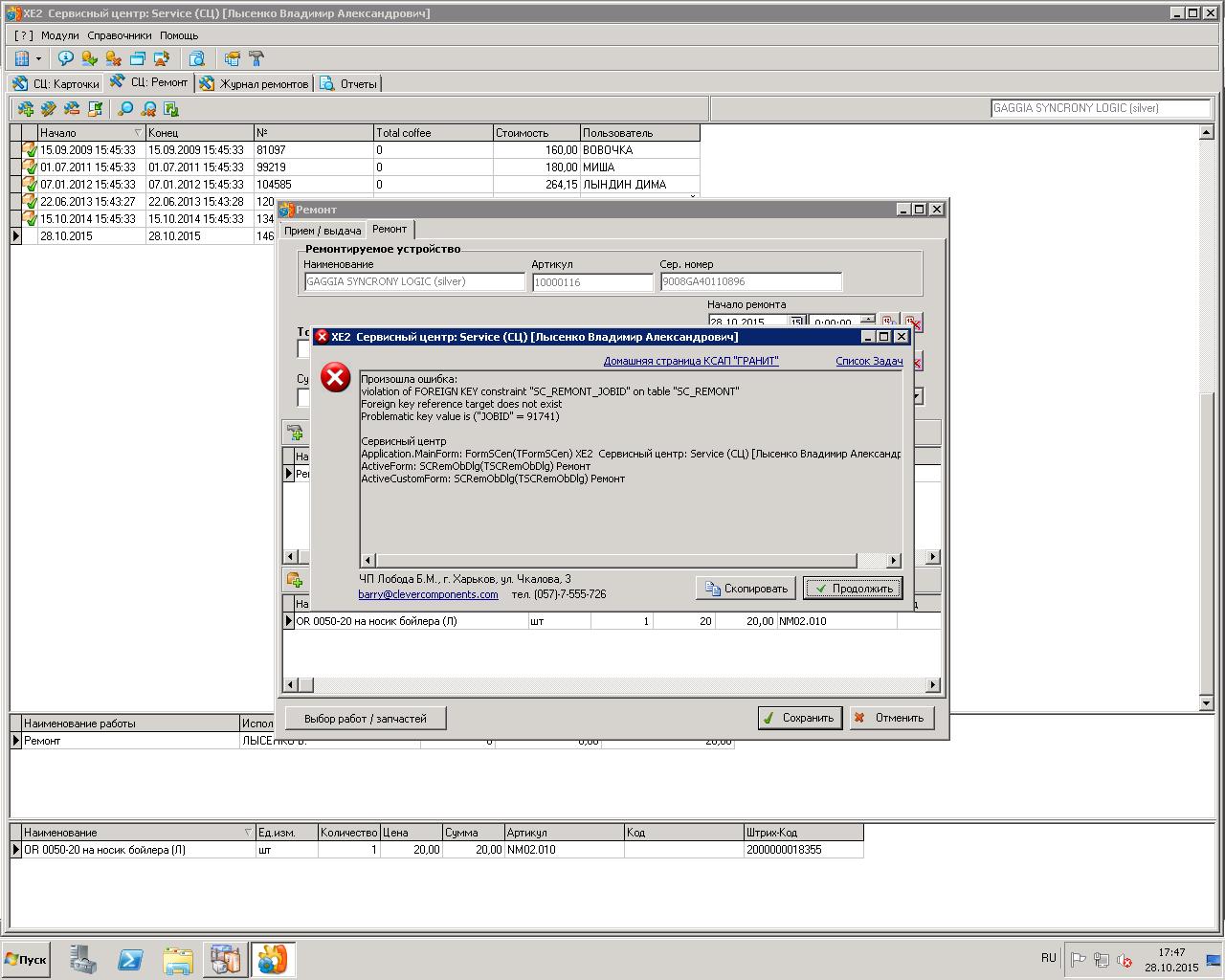
Task: Sort by the Начало column header
Action: (x=86, y=133)
